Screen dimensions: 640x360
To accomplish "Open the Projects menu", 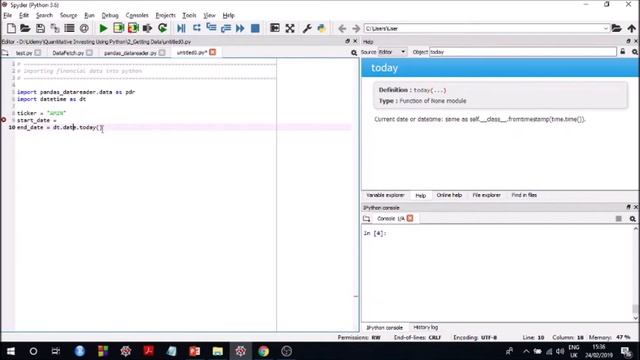I will 165,15.
